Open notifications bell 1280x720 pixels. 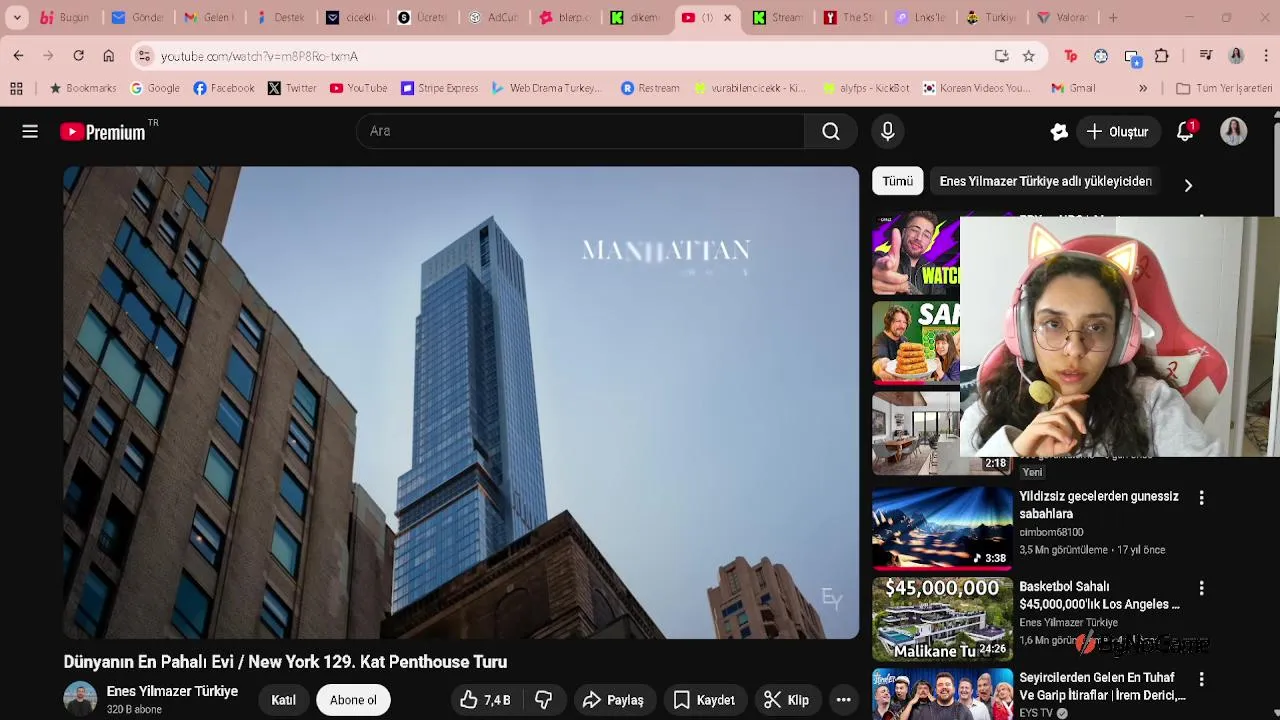(1185, 131)
